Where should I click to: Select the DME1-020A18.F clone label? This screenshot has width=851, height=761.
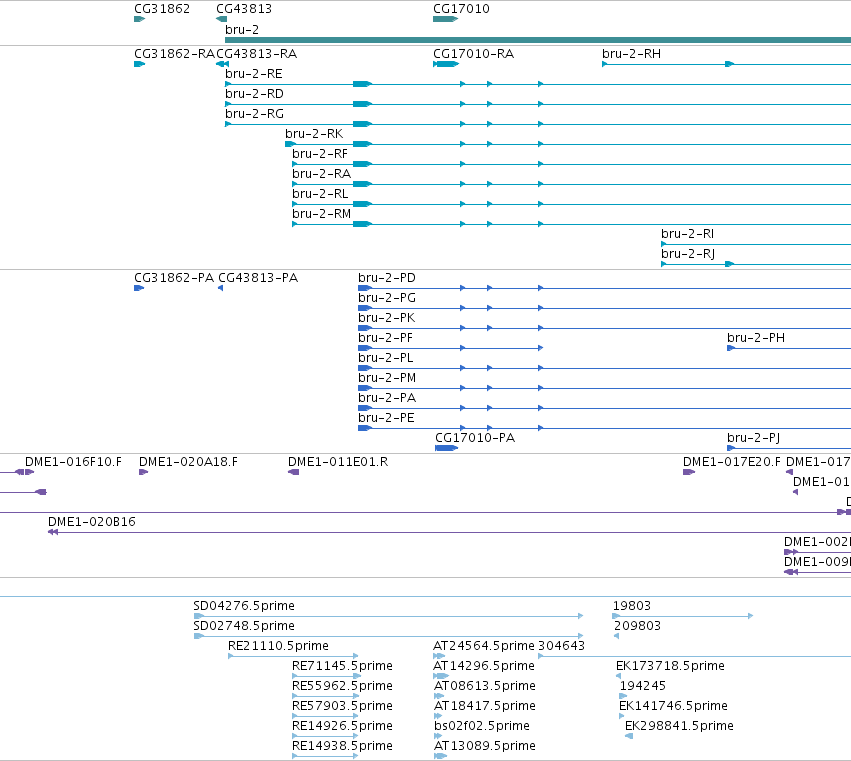point(188,462)
